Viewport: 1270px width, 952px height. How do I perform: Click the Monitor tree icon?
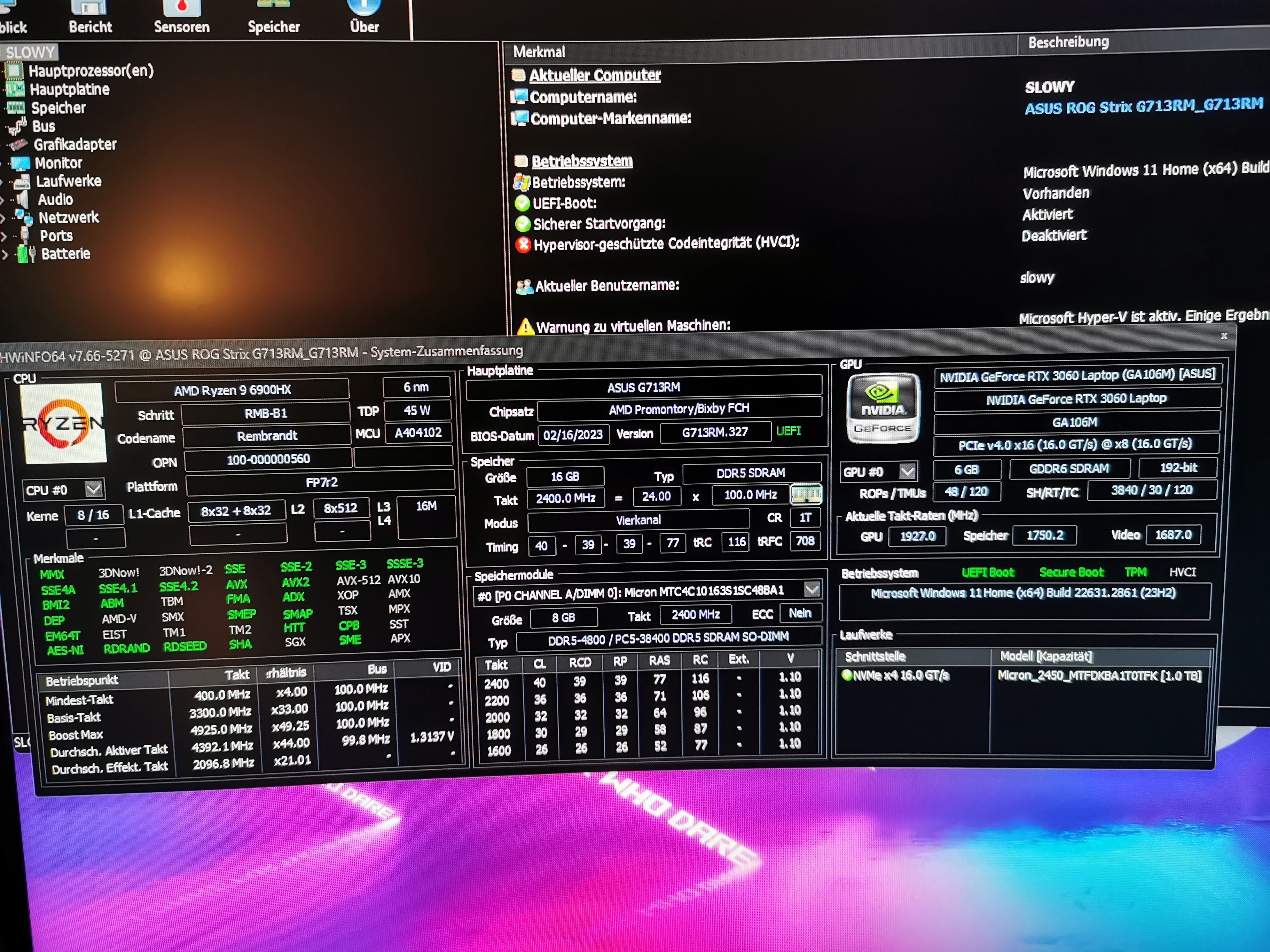pyautogui.click(x=20, y=164)
